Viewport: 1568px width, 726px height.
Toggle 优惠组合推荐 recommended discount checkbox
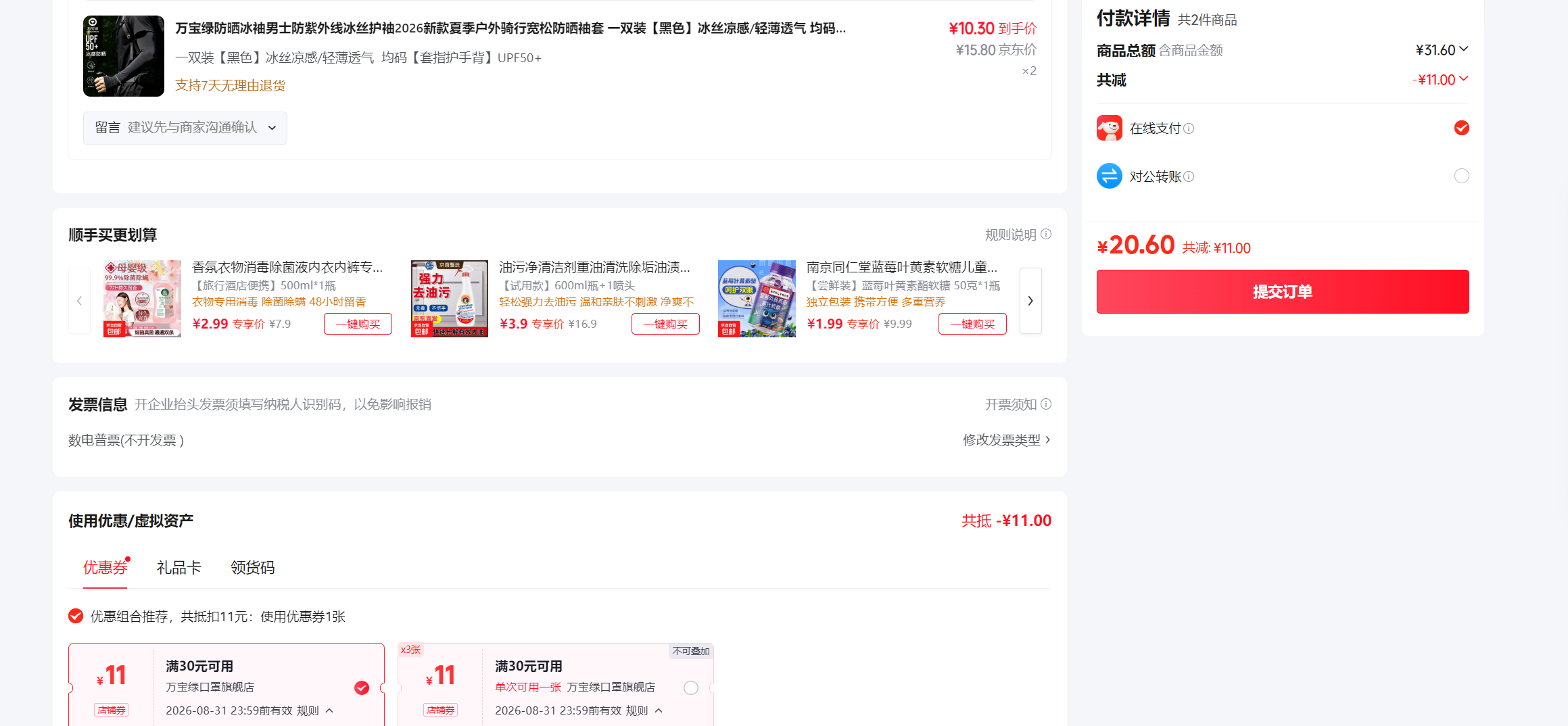(76, 616)
